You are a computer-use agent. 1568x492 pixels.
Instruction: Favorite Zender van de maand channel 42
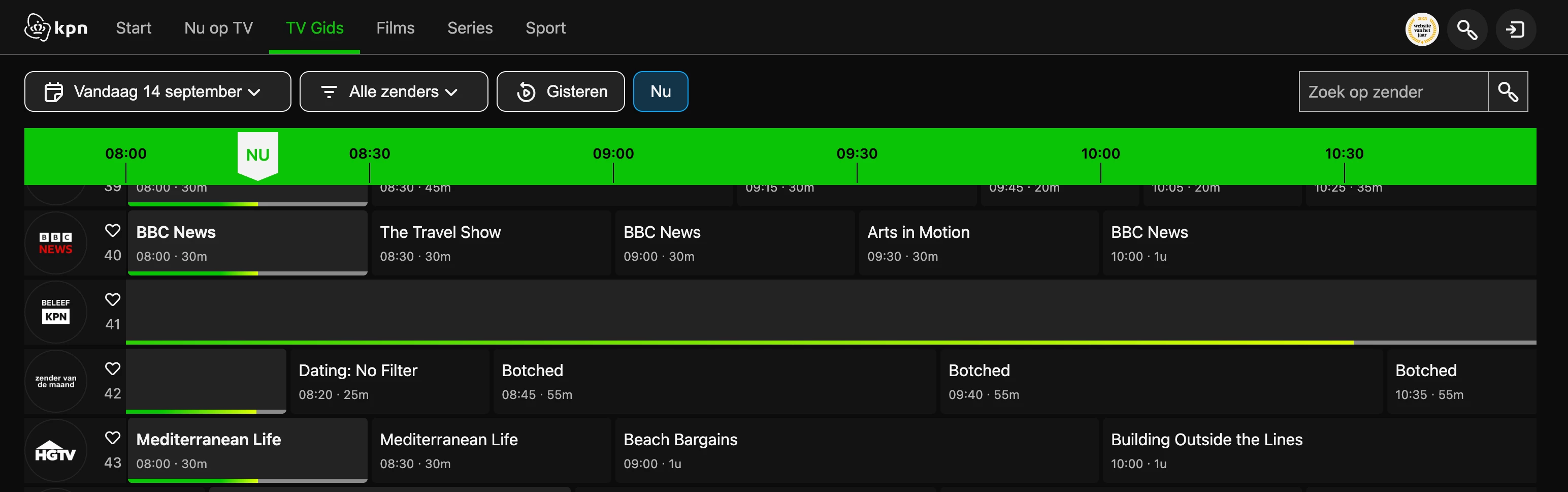[x=113, y=368]
